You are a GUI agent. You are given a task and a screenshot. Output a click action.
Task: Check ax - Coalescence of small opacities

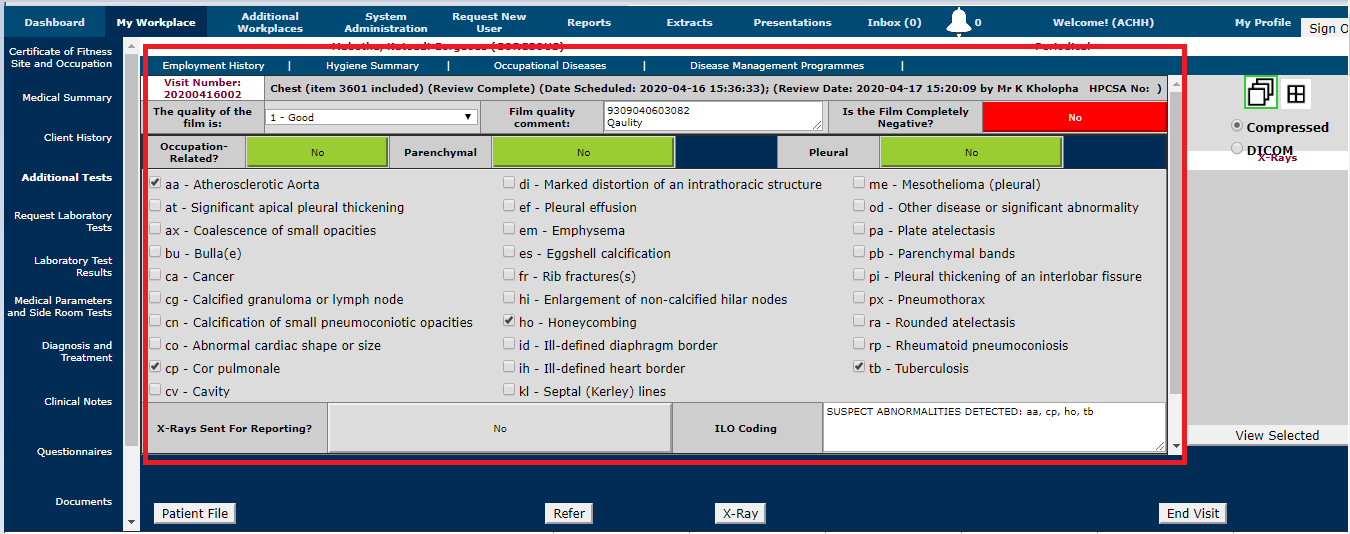click(155, 230)
